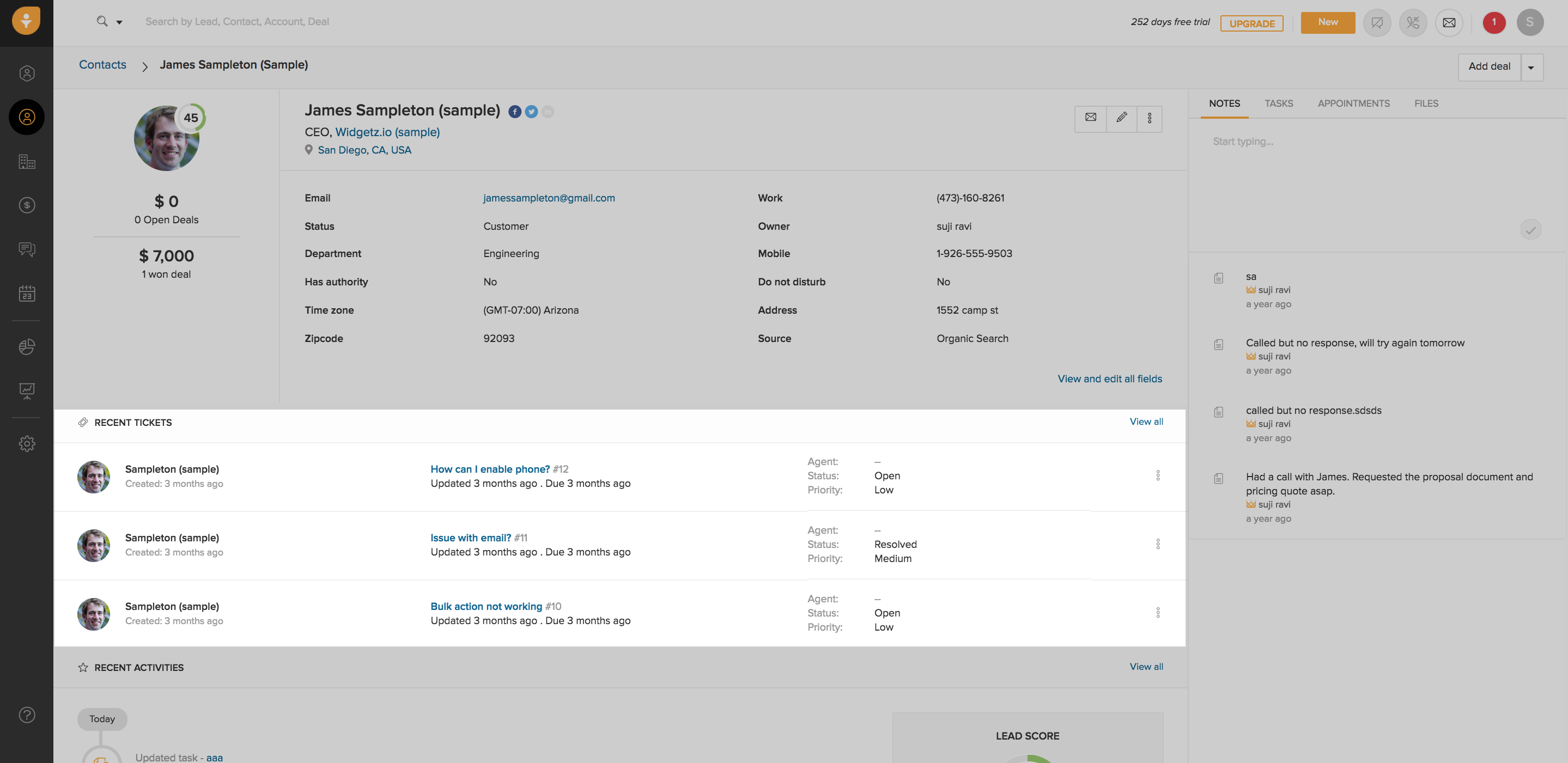
Task: Click the pencil edit contact icon
Action: click(1121, 118)
